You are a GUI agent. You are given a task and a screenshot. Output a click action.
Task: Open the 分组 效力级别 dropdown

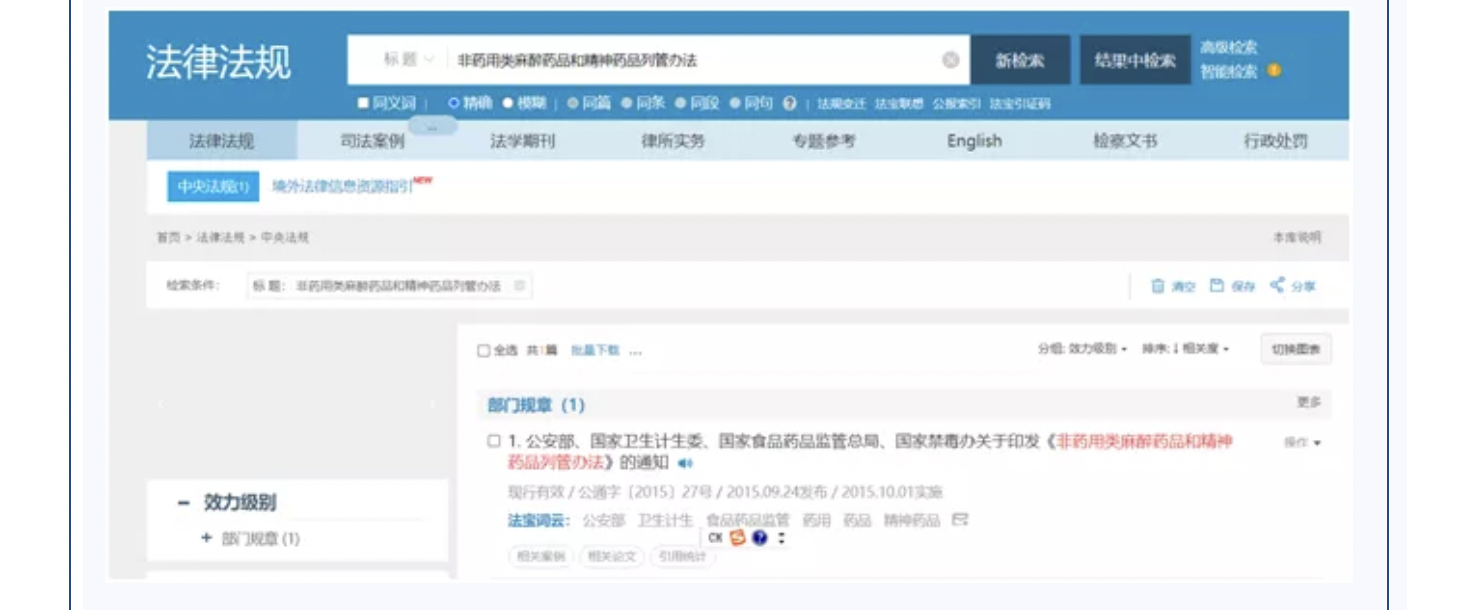tap(1082, 349)
